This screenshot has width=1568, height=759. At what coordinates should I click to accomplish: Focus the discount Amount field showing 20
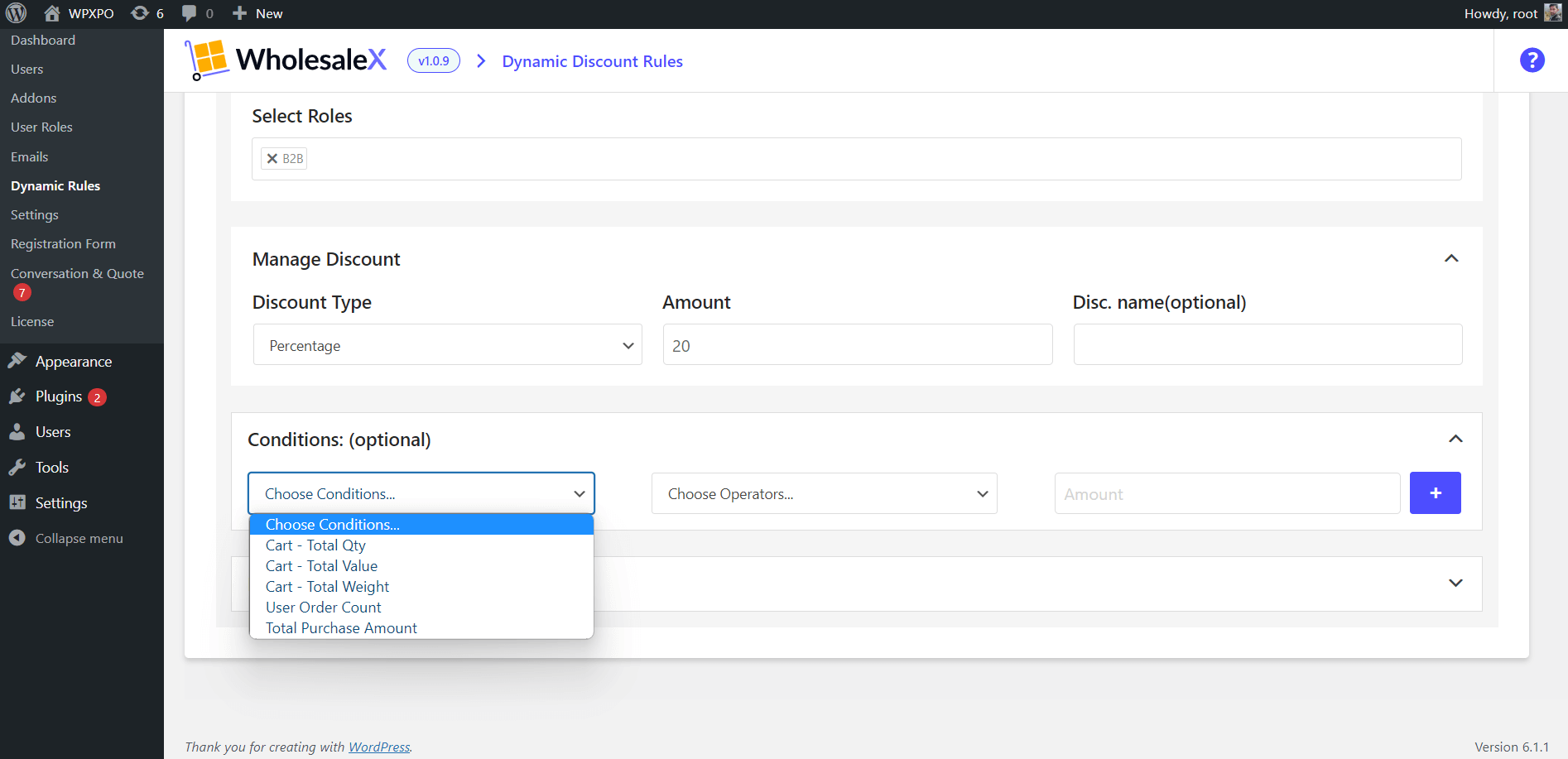[x=857, y=345]
